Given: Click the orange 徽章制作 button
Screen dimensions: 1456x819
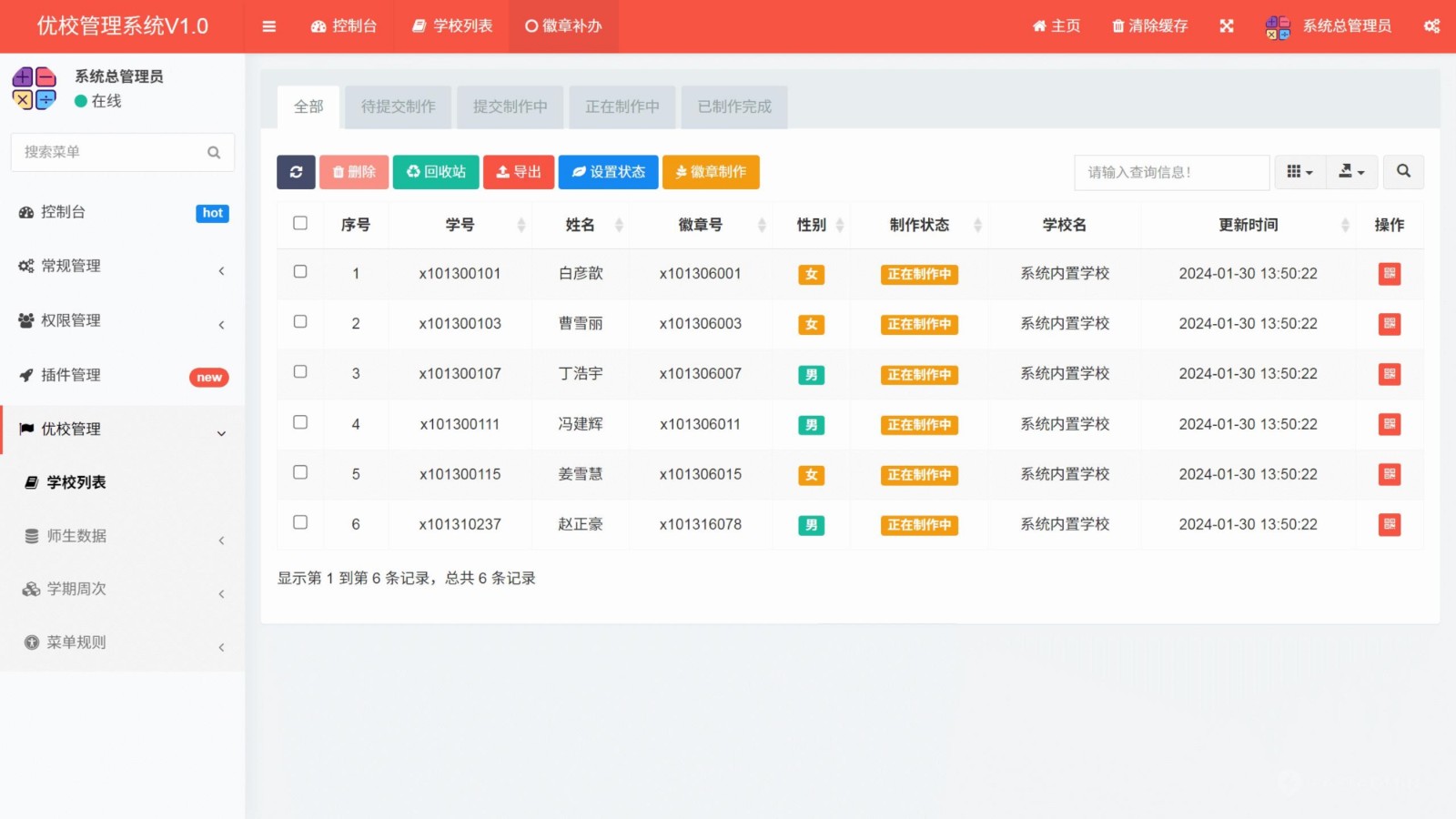Looking at the screenshot, I should [x=711, y=172].
